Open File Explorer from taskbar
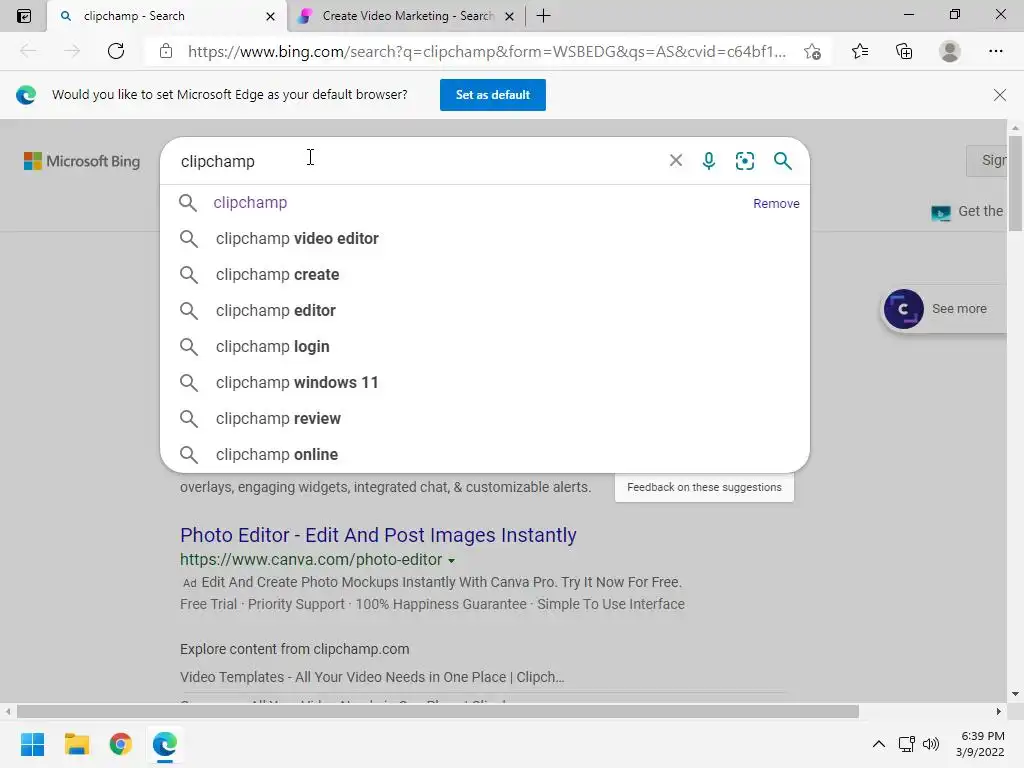Image resolution: width=1024 pixels, height=768 pixels. [x=76, y=744]
